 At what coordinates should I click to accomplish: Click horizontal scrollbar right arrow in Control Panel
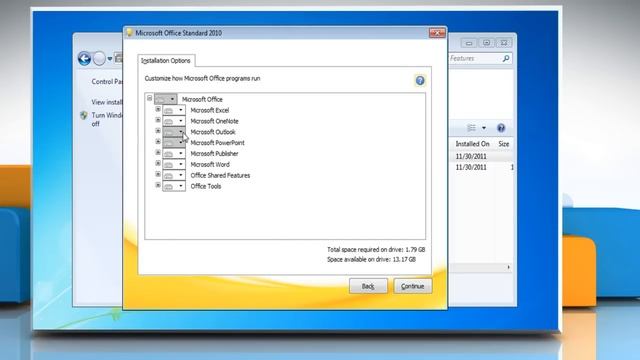[x=509, y=267]
